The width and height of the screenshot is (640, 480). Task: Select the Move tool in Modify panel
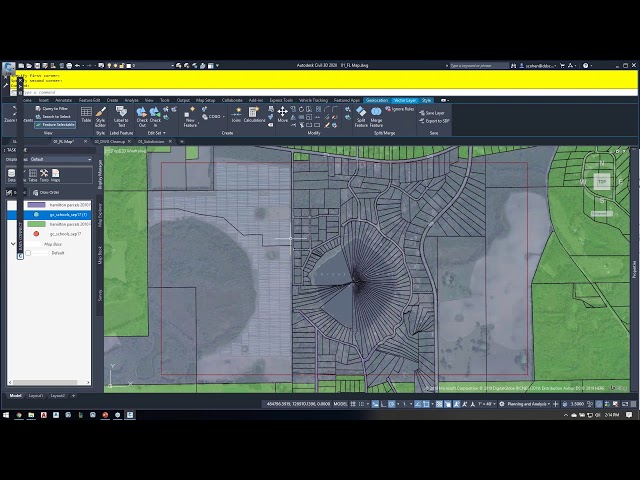point(282,115)
